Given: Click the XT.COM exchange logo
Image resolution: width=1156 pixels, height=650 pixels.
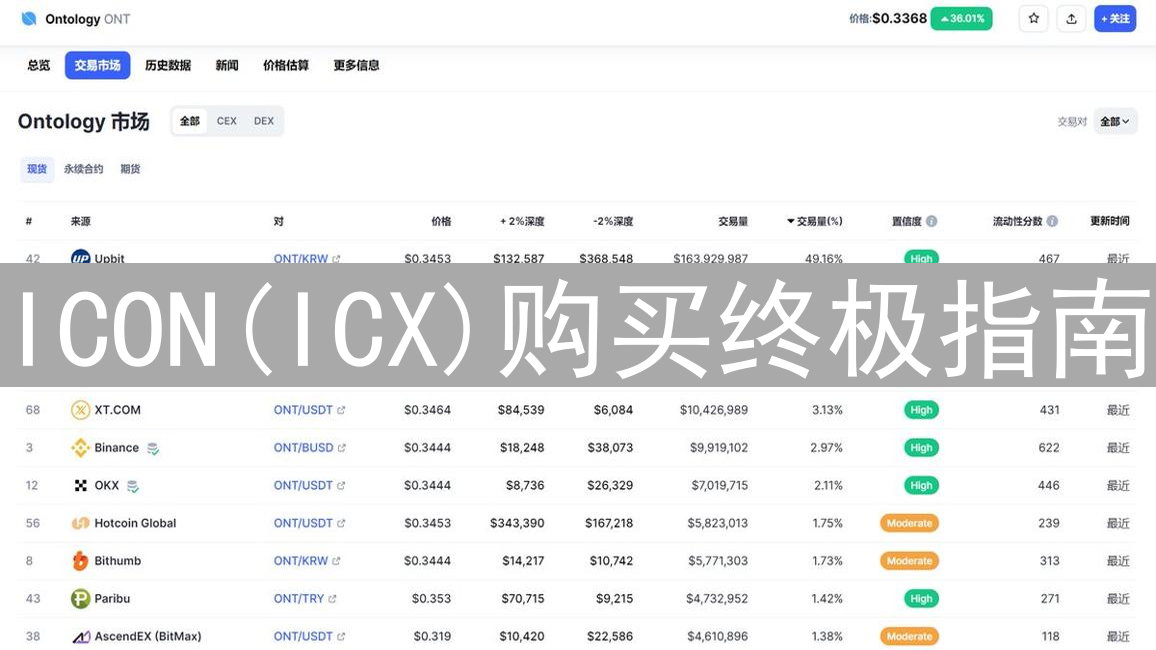Looking at the screenshot, I should pos(80,410).
